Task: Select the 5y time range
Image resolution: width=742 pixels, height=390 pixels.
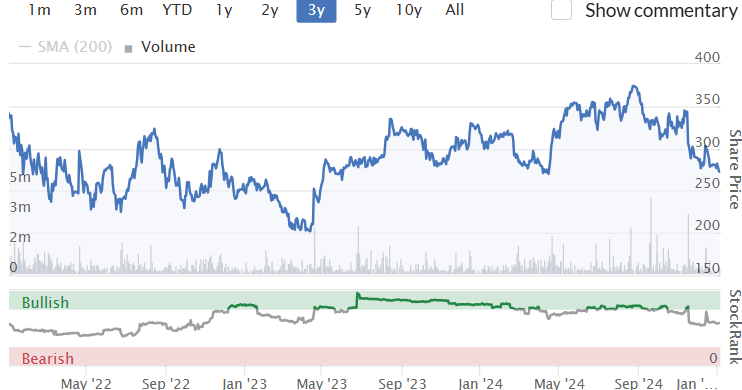Action: click(362, 9)
